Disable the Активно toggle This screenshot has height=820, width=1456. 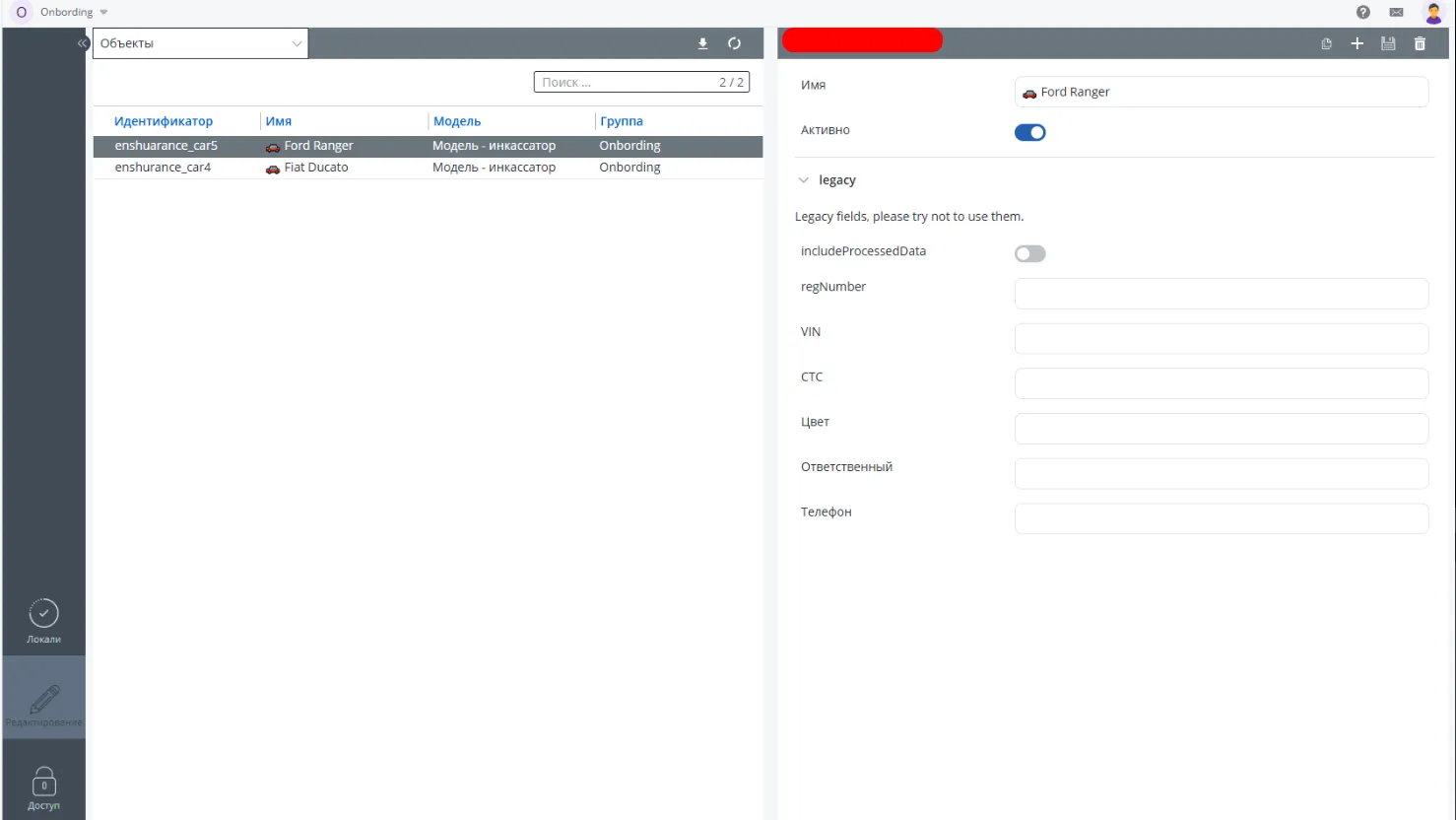coord(1029,132)
